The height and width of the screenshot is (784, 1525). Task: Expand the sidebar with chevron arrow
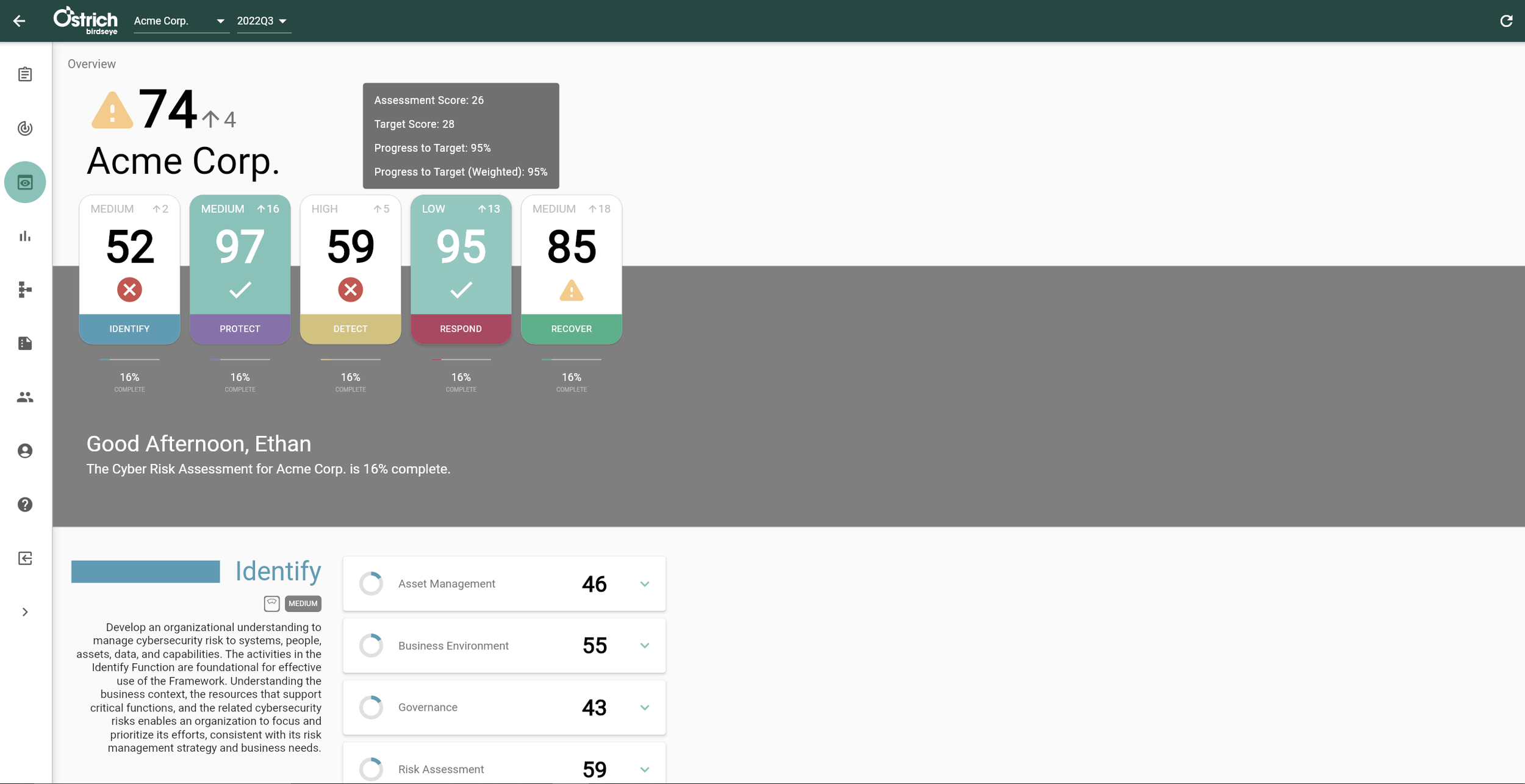(25, 612)
